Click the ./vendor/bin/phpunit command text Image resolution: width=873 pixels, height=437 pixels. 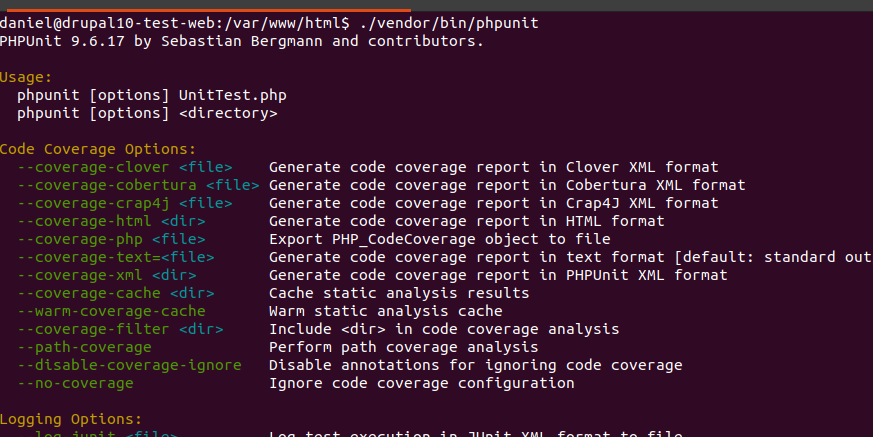(x=449, y=23)
